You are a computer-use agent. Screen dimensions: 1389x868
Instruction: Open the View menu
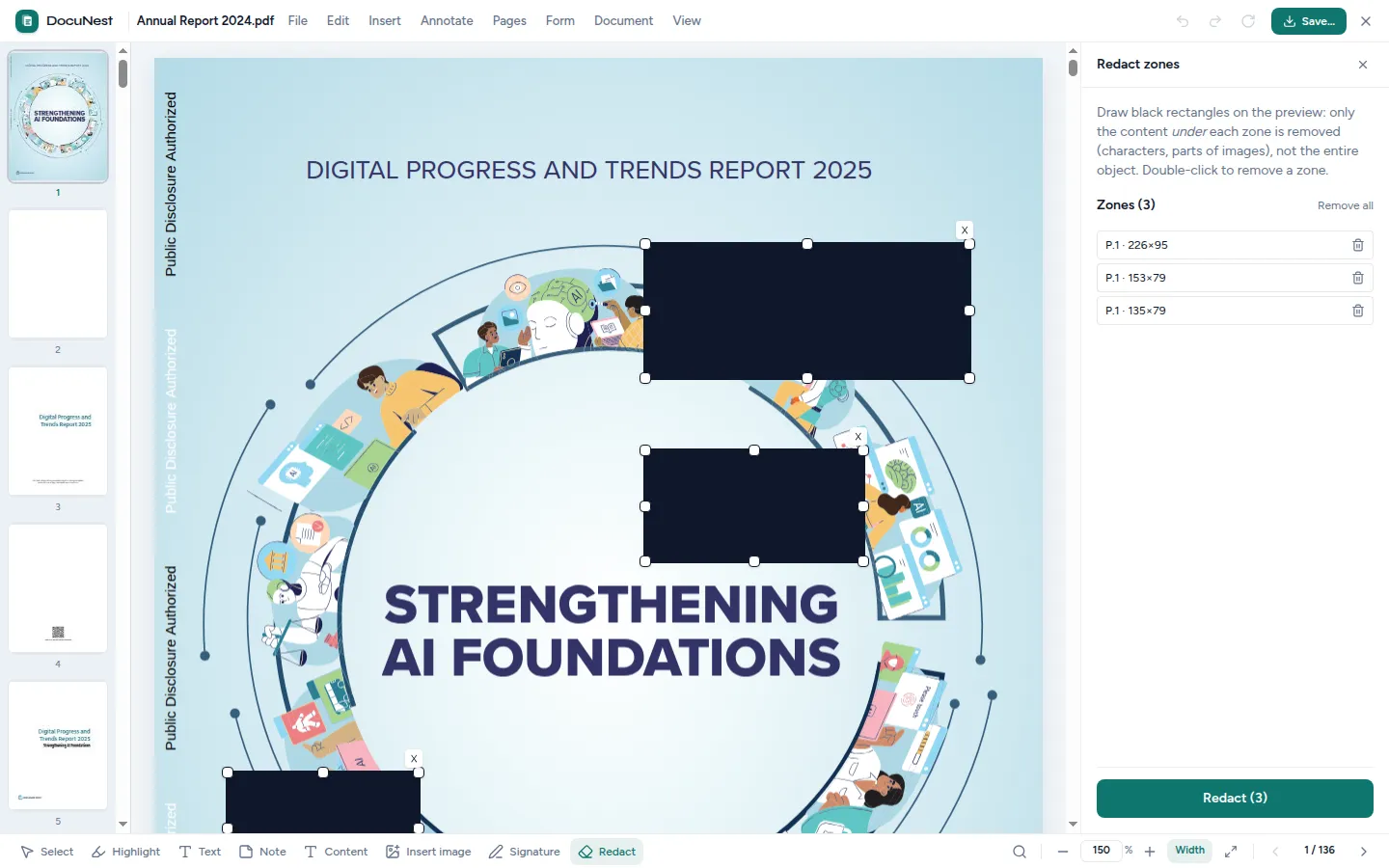tap(687, 21)
